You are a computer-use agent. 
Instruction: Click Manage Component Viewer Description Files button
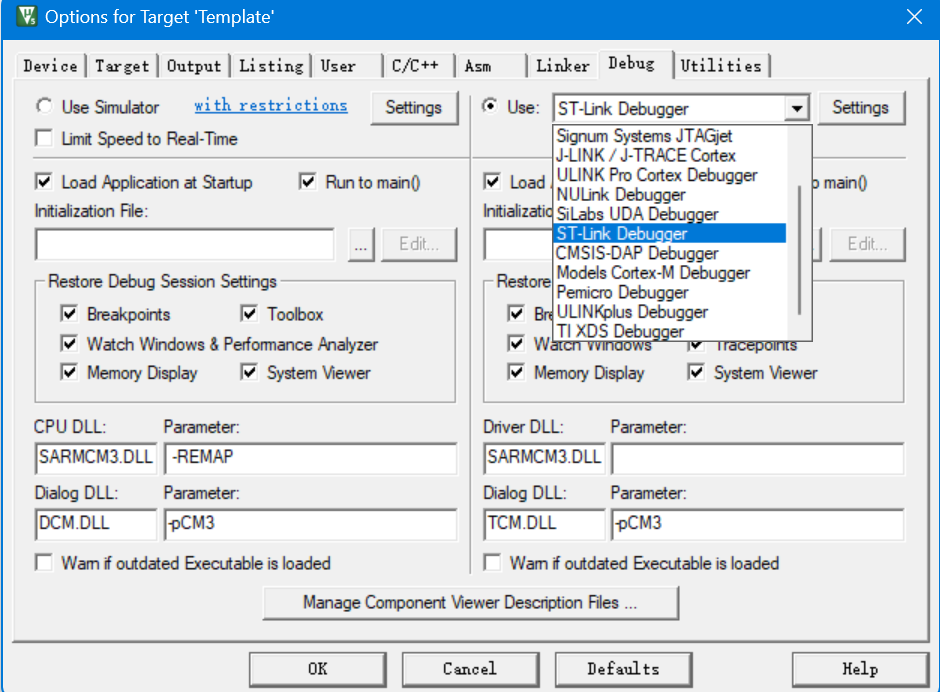[x=471, y=603]
